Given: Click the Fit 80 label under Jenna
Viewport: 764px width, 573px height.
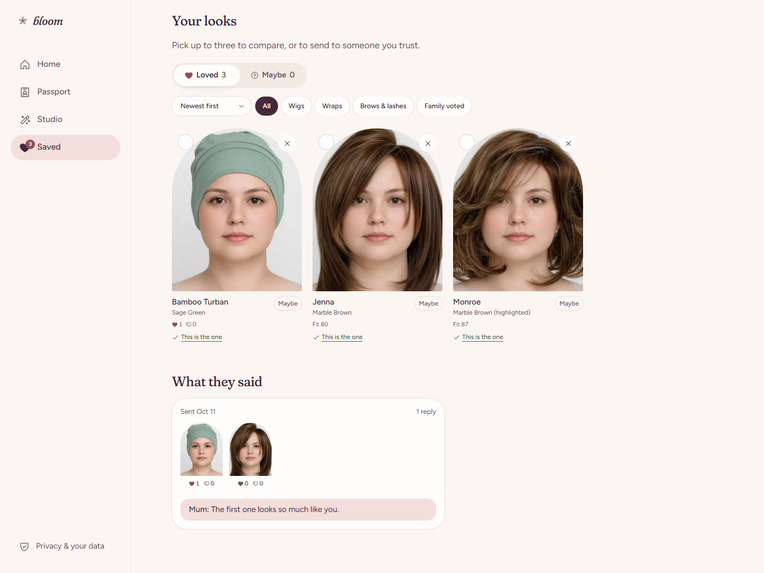Looking at the screenshot, I should (x=320, y=325).
